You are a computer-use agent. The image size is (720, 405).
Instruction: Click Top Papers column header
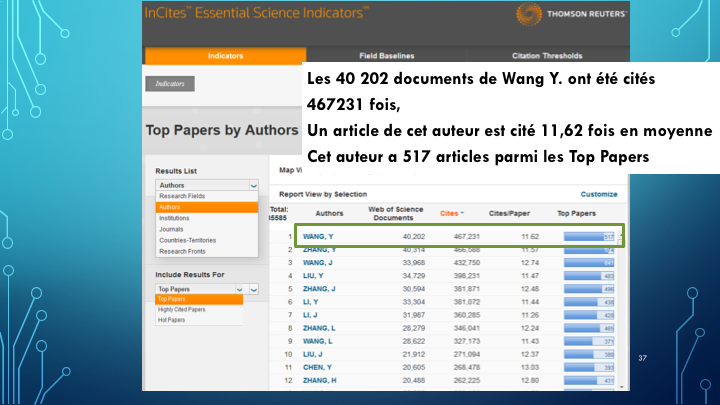coord(576,214)
